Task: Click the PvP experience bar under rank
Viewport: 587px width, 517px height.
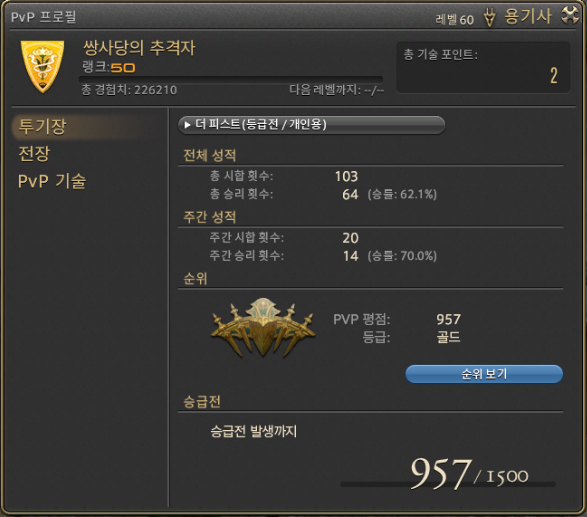Action: coord(231,79)
